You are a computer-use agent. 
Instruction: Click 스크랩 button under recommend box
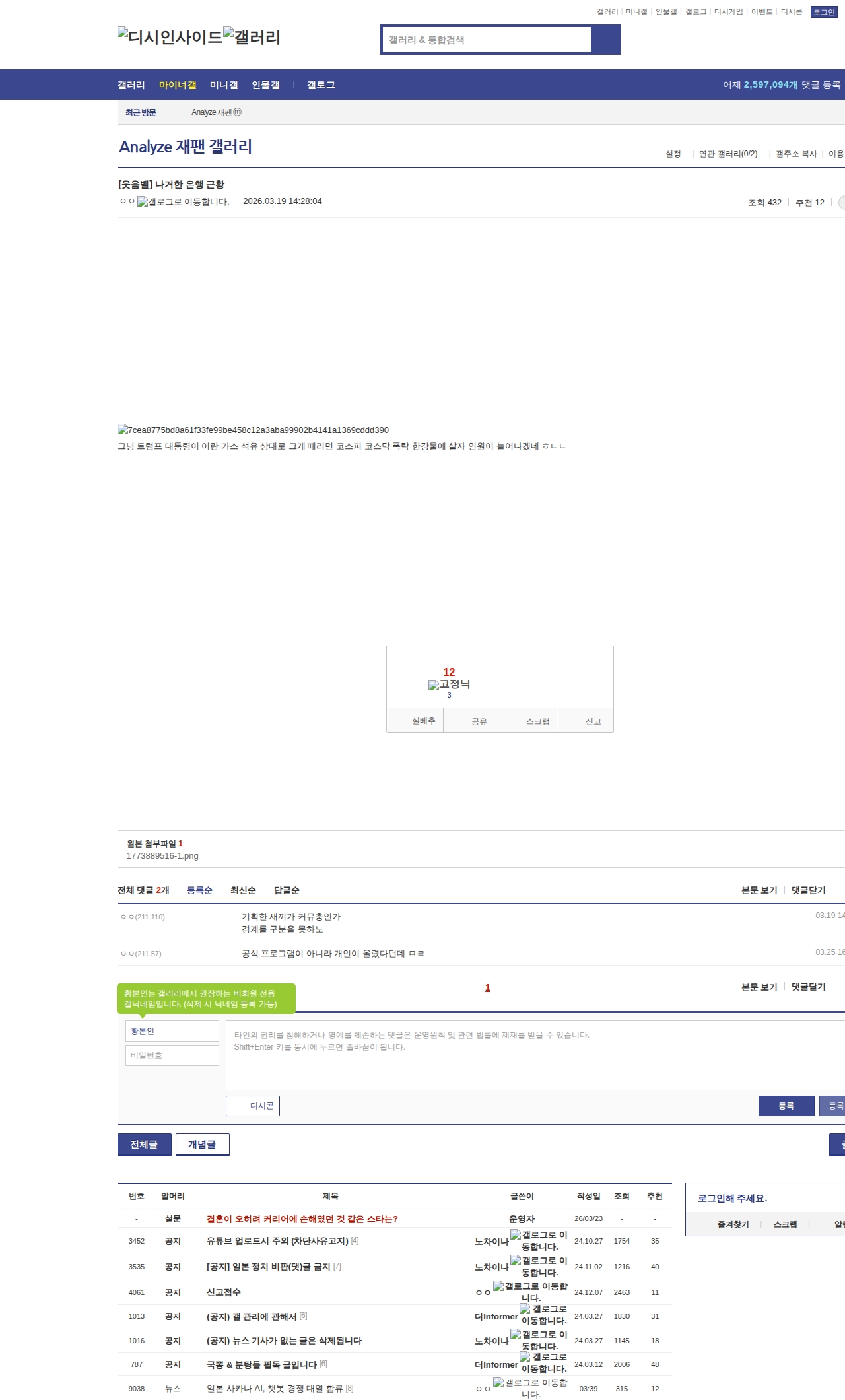(529, 721)
